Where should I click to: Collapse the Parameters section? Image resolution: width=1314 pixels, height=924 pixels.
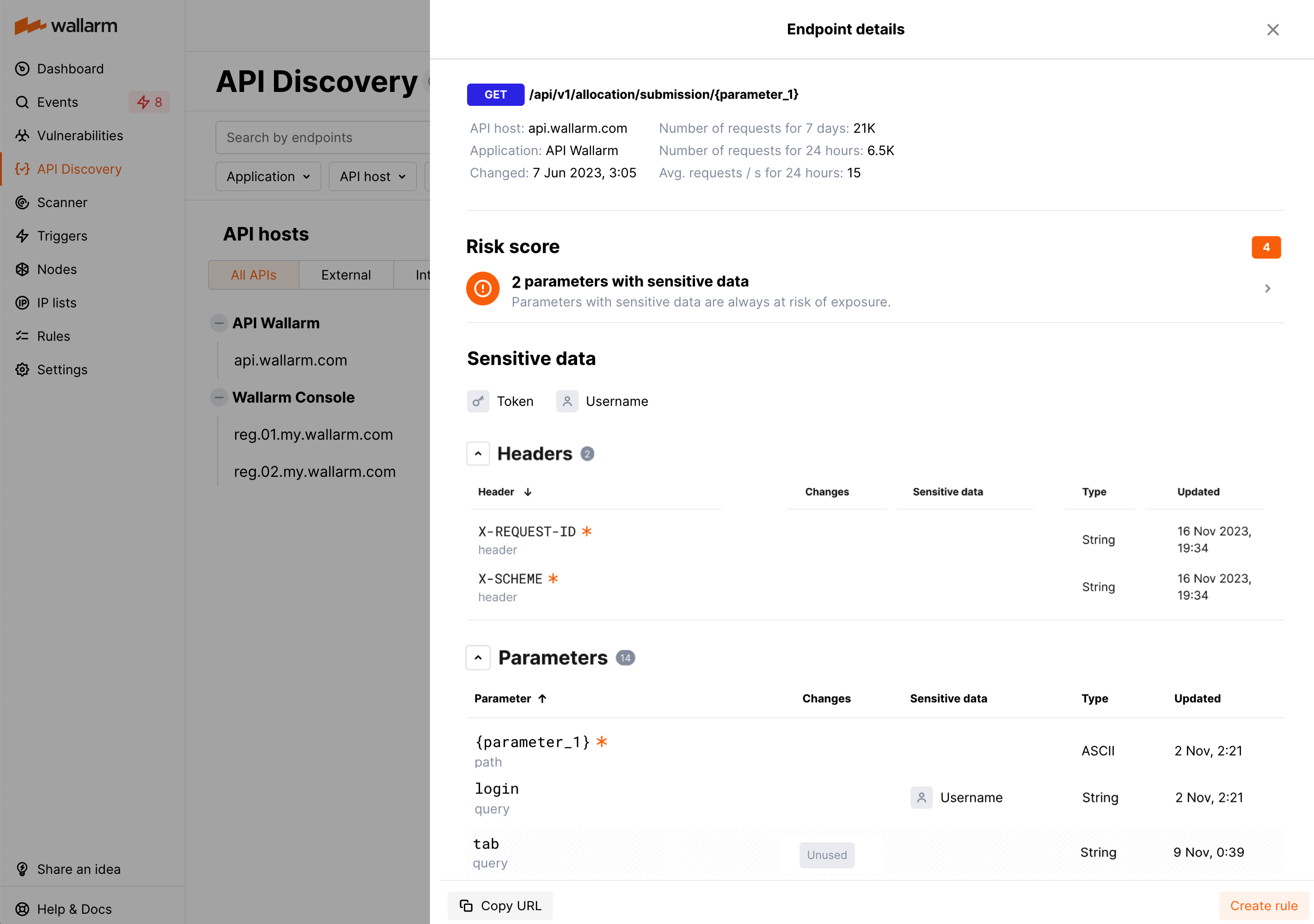click(478, 658)
